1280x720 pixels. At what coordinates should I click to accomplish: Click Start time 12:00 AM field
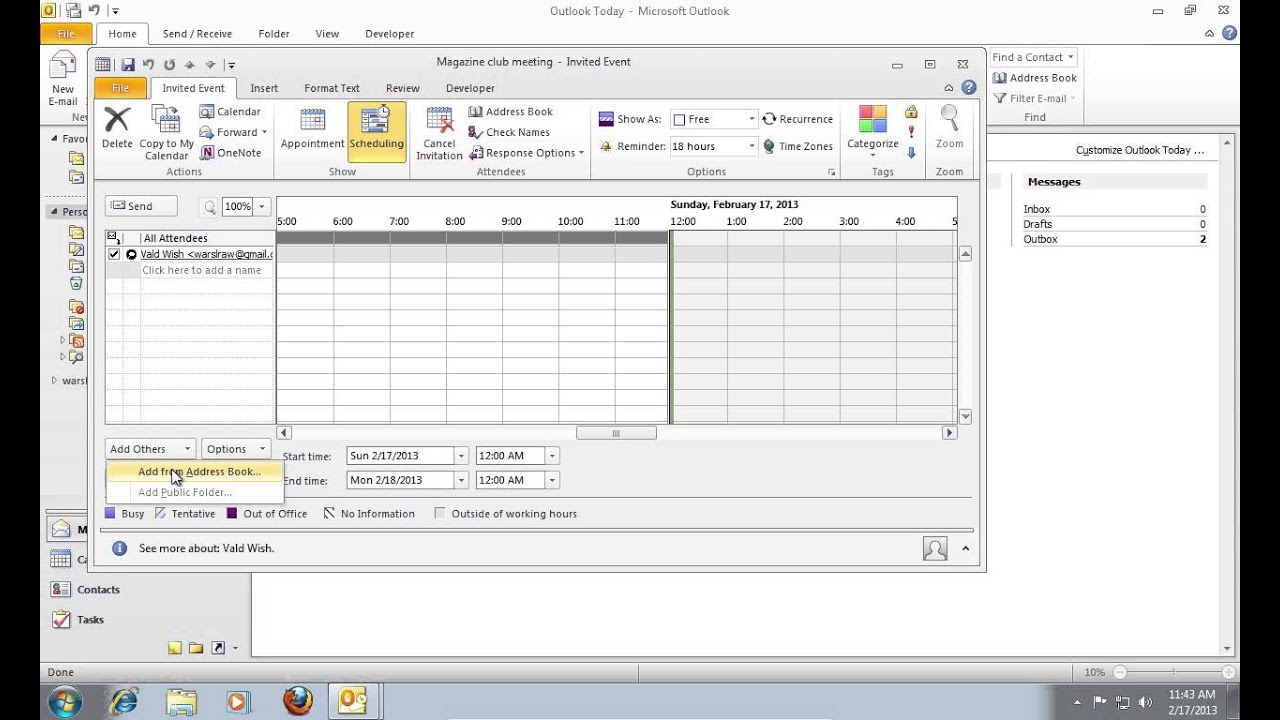[510, 455]
